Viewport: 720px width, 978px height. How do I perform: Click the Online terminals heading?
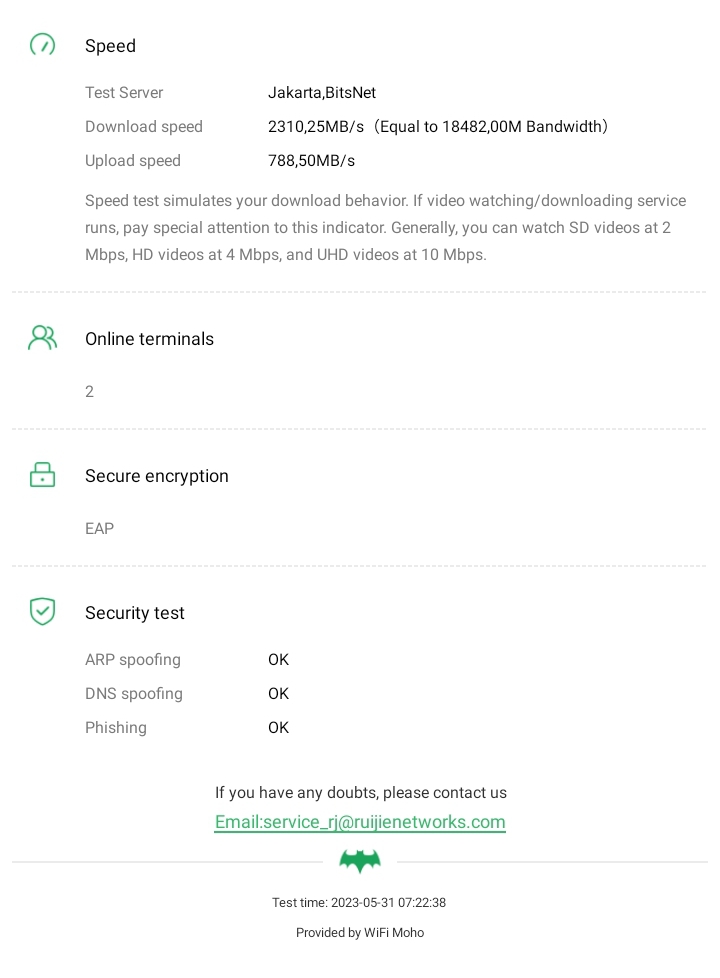tap(149, 339)
